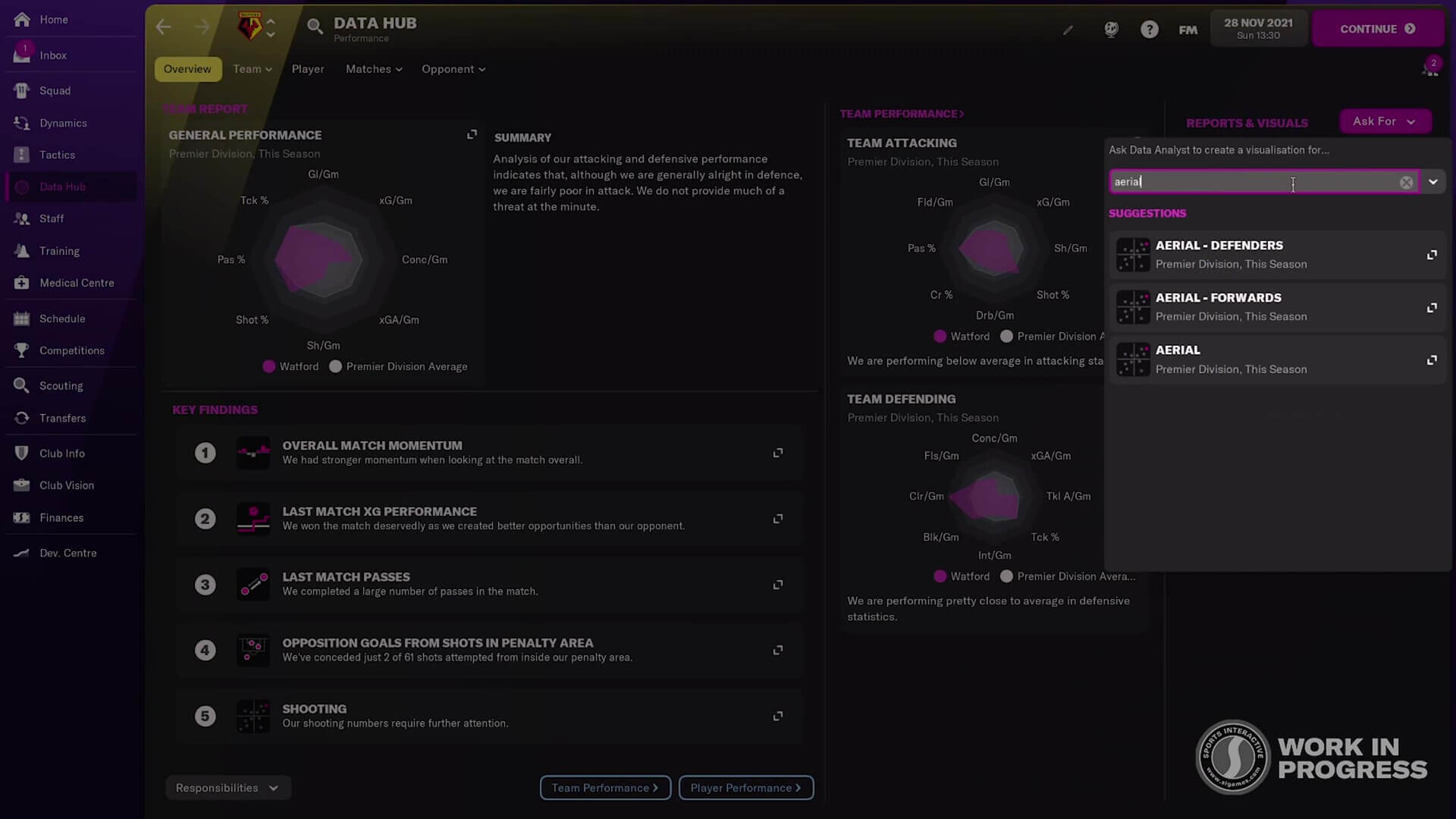Open the search magnifier icon beside Data Hub

point(314,27)
